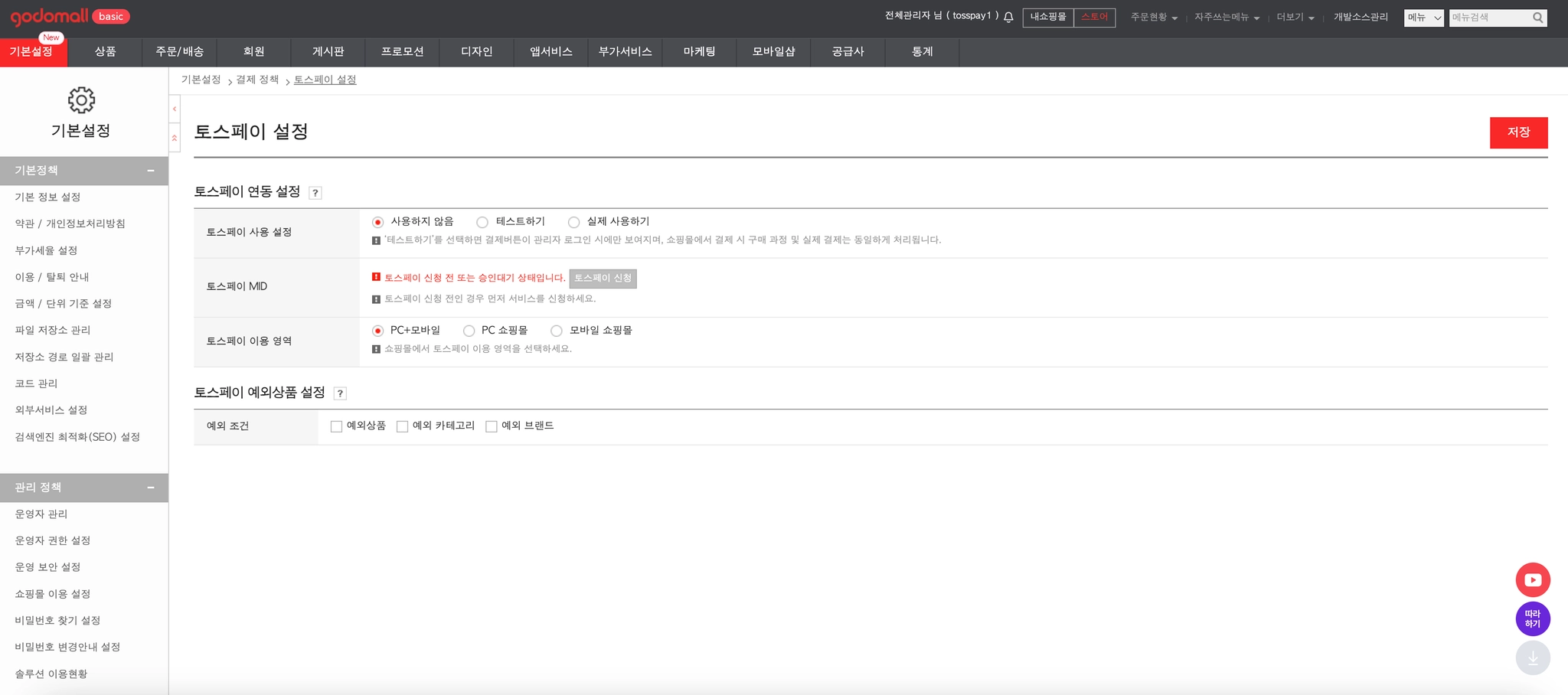The height and width of the screenshot is (695, 1568).
Task: Open 외부서비스 설정 in sidebar
Action: (51, 410)
